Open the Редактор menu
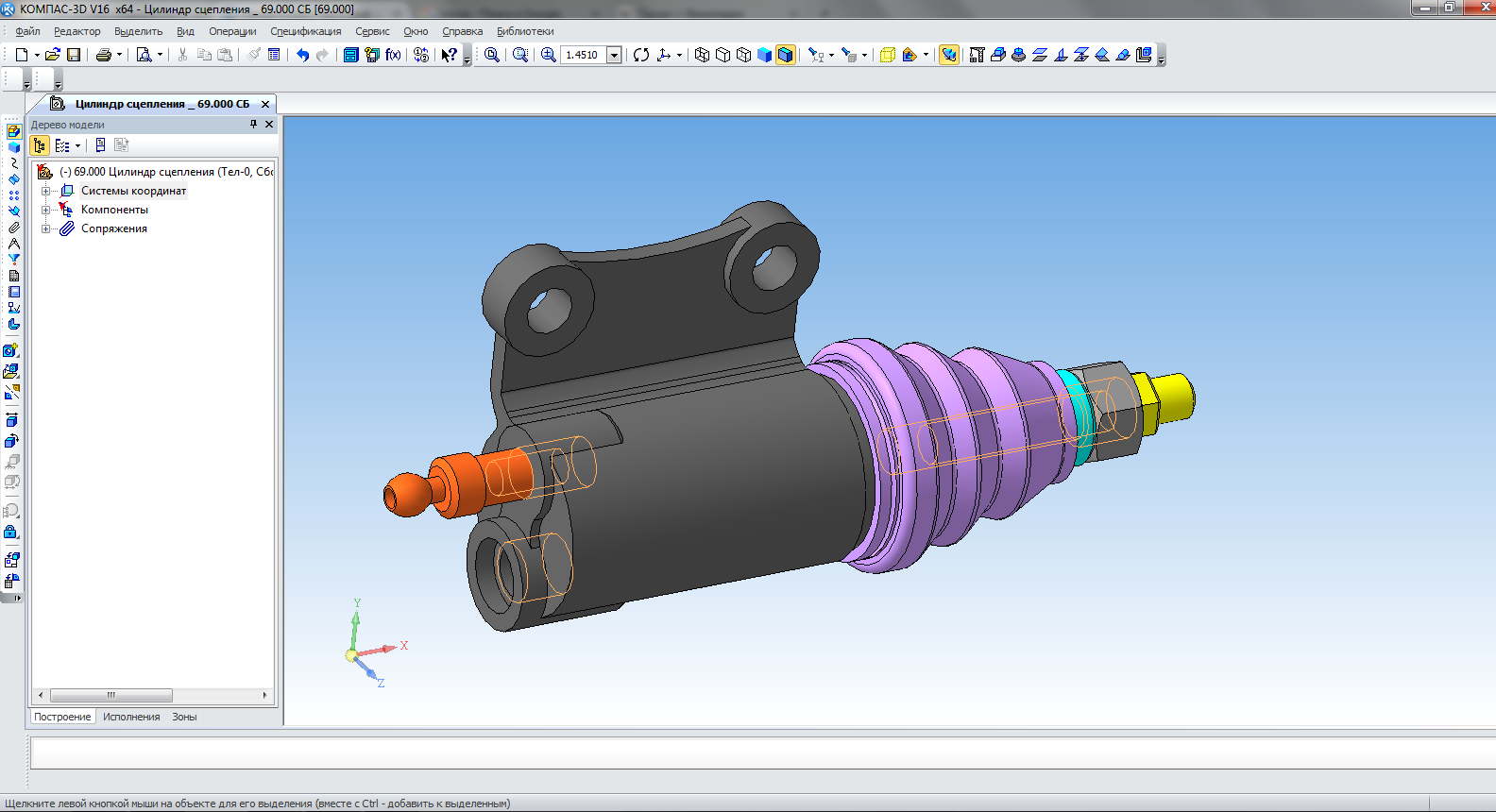This screenshot has width=1496, height=812. pos(76,31)
